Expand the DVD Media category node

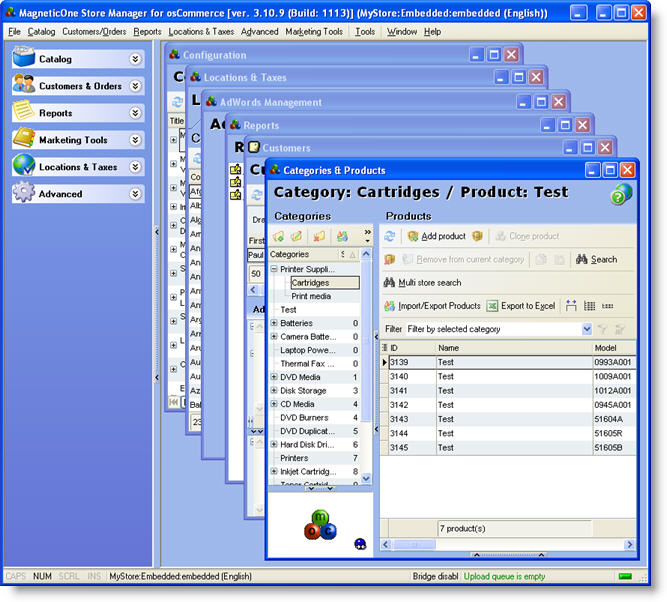[x=274, y=377]
